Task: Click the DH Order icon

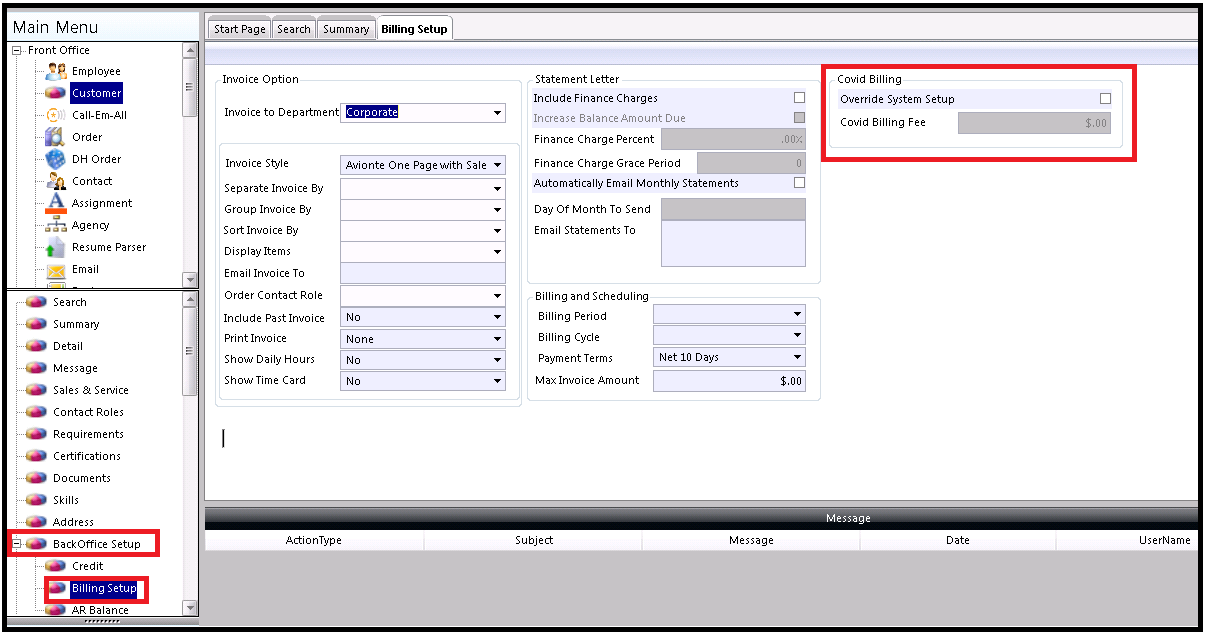Action: pos(56,159)
